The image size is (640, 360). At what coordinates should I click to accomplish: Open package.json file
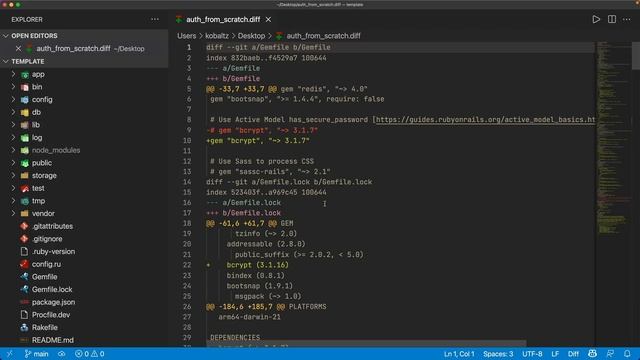tap(53, 302)
